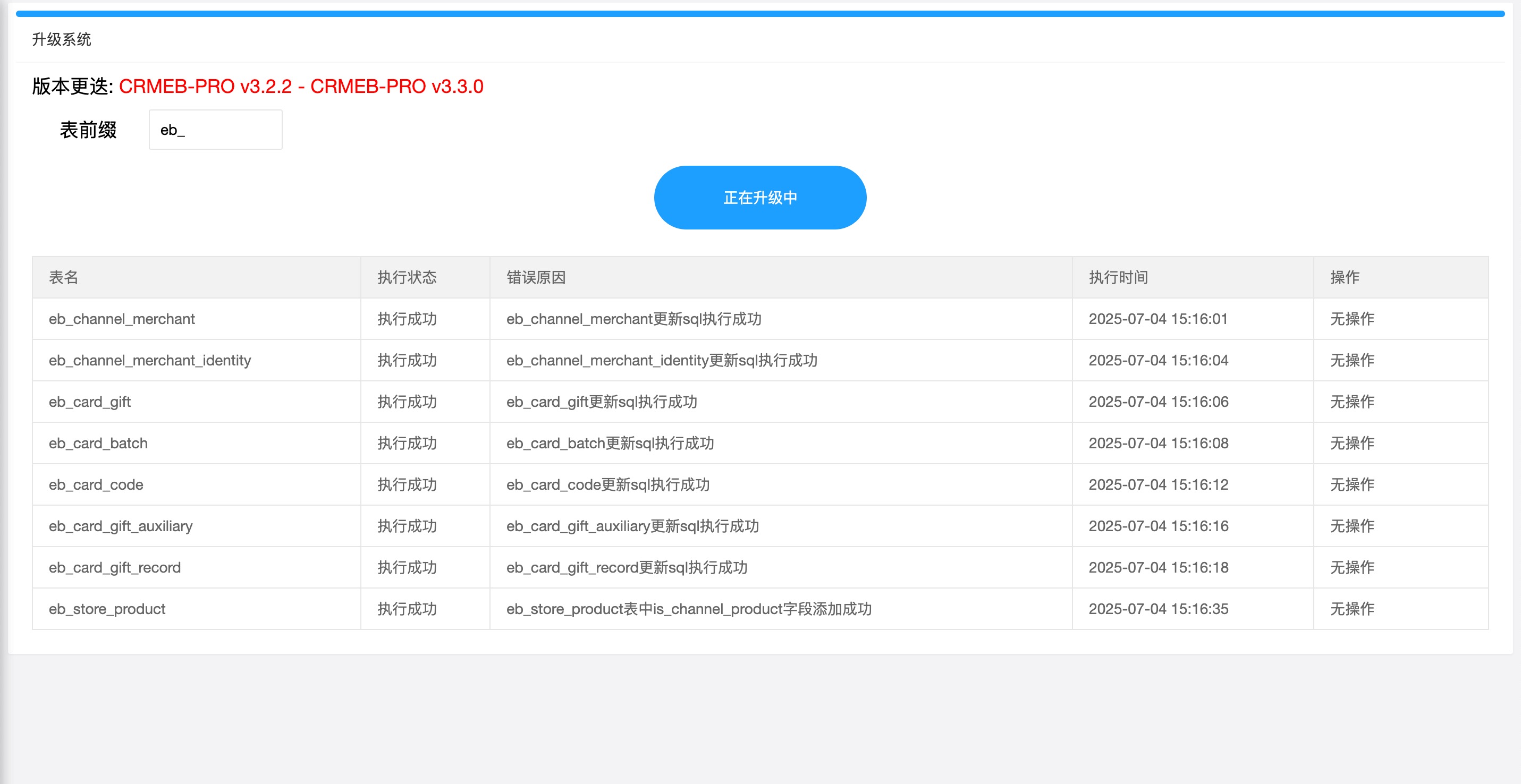The image size is (1521, 784).
Task: Click 无操作 in the eb_channel_merchant row
Action: click(1352, 319)
